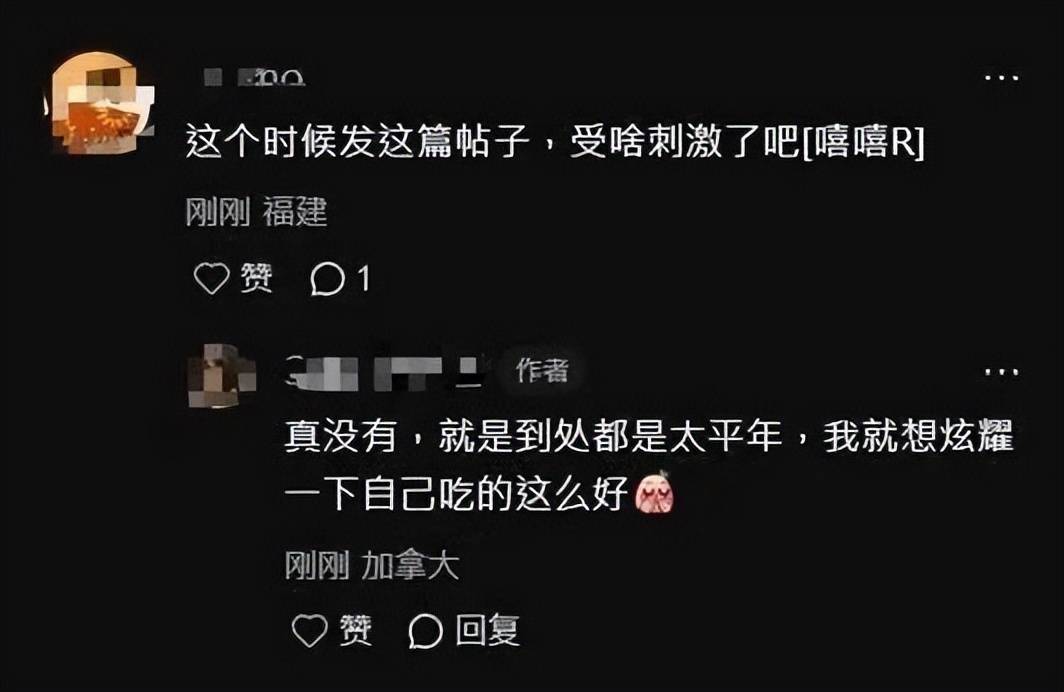The width and height of the screenshot is (1064, 692).
Task: Click the speech bubble icon under author's reply
Action: click(425, 631)
